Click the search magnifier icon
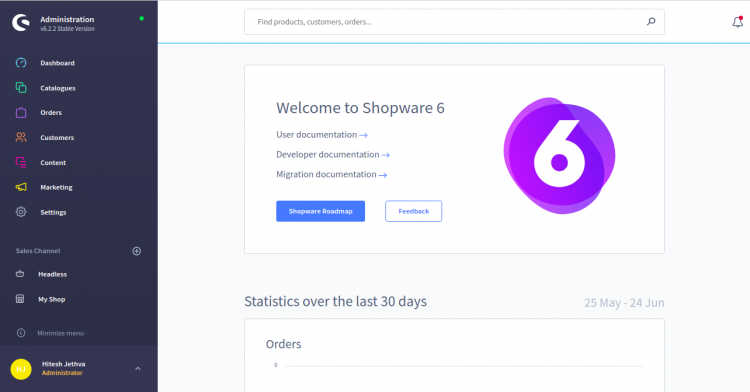The width and height of the screenshot is (750, 392). [x=651, y=21]
